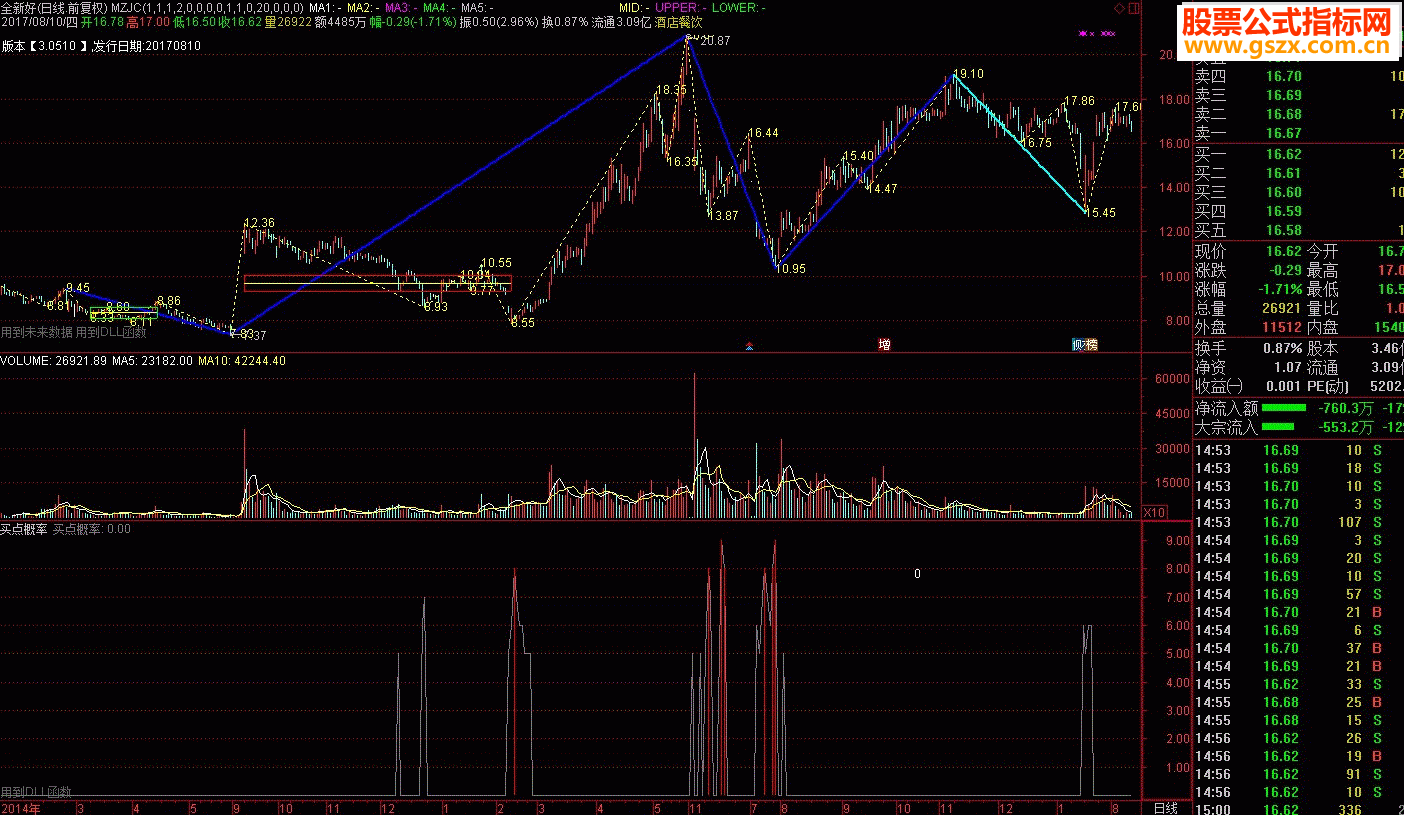
Task: Click the 8.55 low price label
Action: (522, 323)
